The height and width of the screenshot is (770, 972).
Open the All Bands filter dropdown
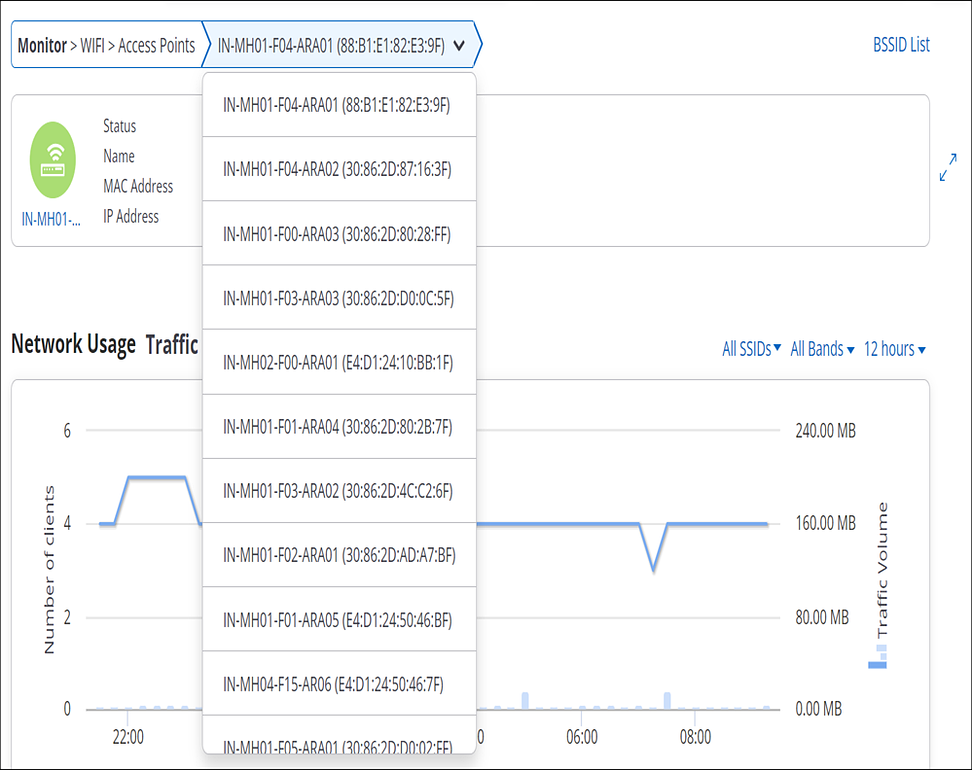[822, 349]
